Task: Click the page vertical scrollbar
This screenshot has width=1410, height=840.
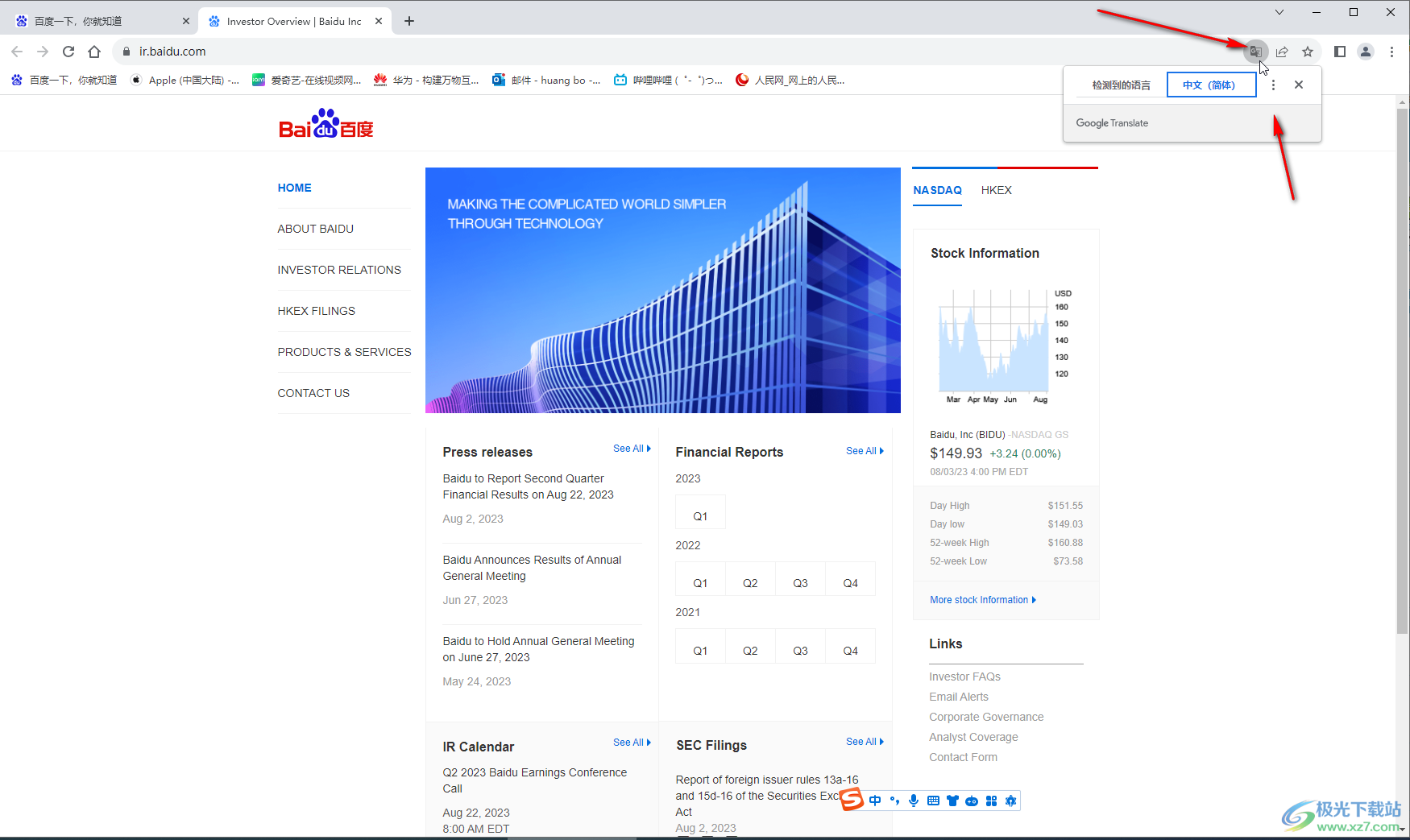Action: tap(1402, 370)
